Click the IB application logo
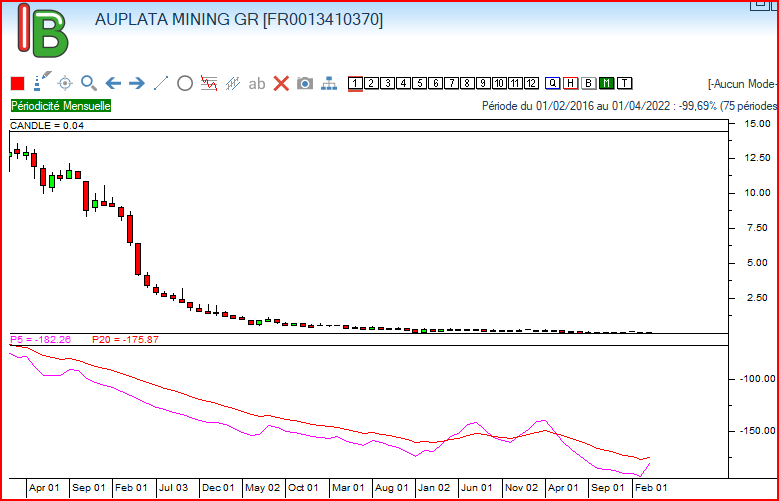 43,30
